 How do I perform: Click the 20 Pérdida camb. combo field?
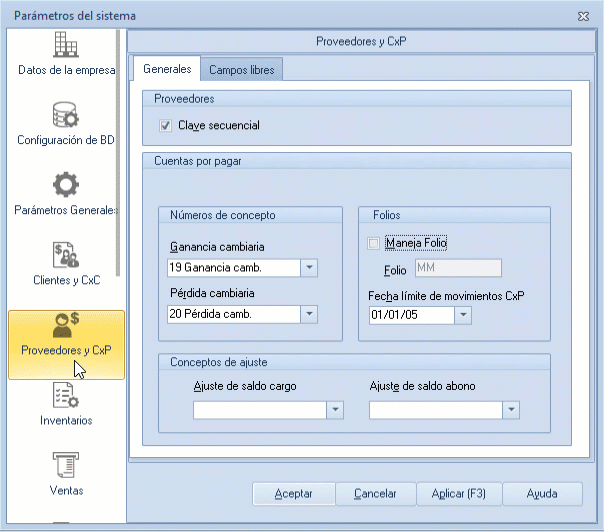[234, 314]
